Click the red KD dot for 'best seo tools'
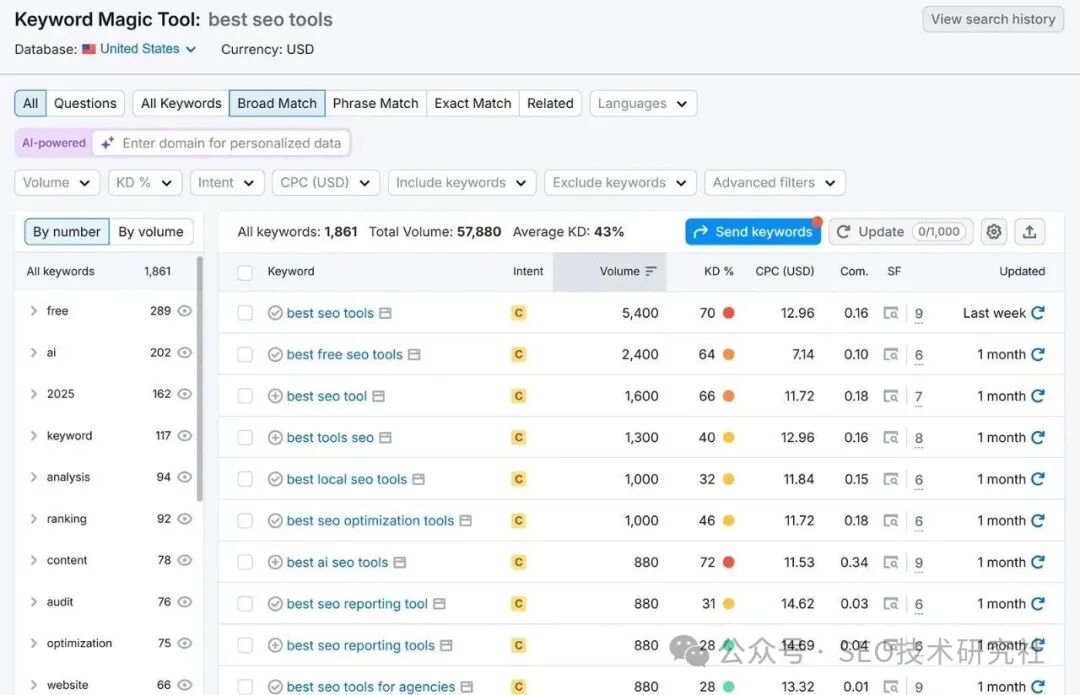Viewport: 1080px width, 695px height. point(729,313)
